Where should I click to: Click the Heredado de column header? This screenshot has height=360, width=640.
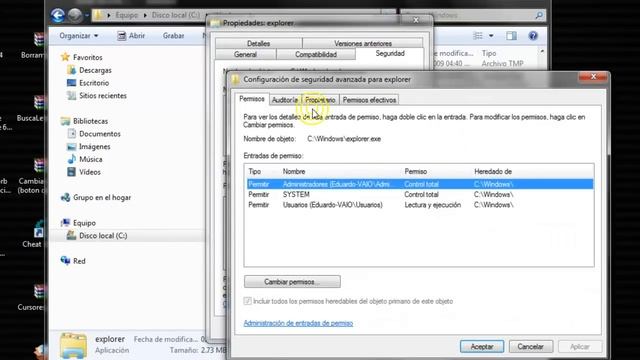pos(493,172)
